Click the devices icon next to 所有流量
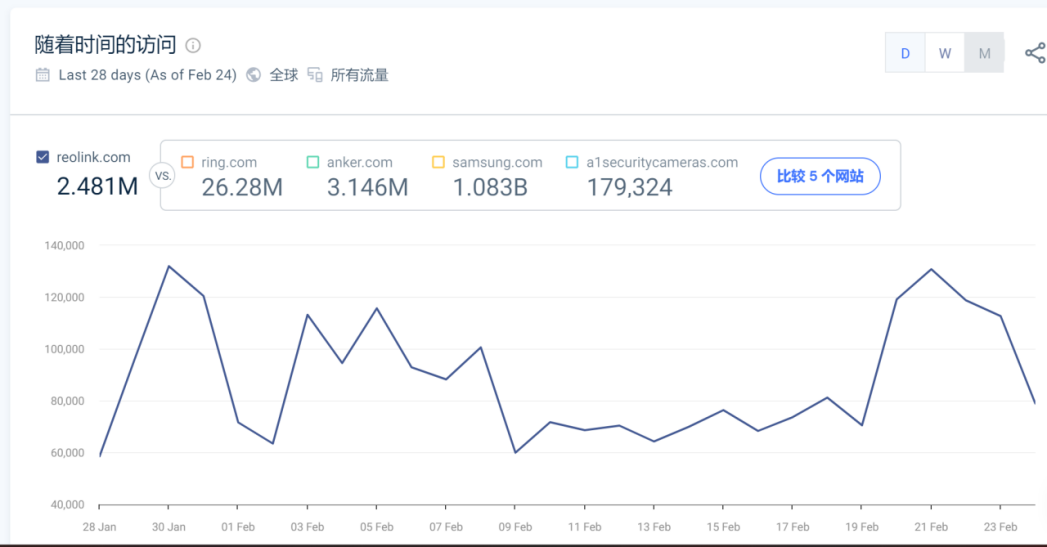1047x547 pixels. [315, 75]
